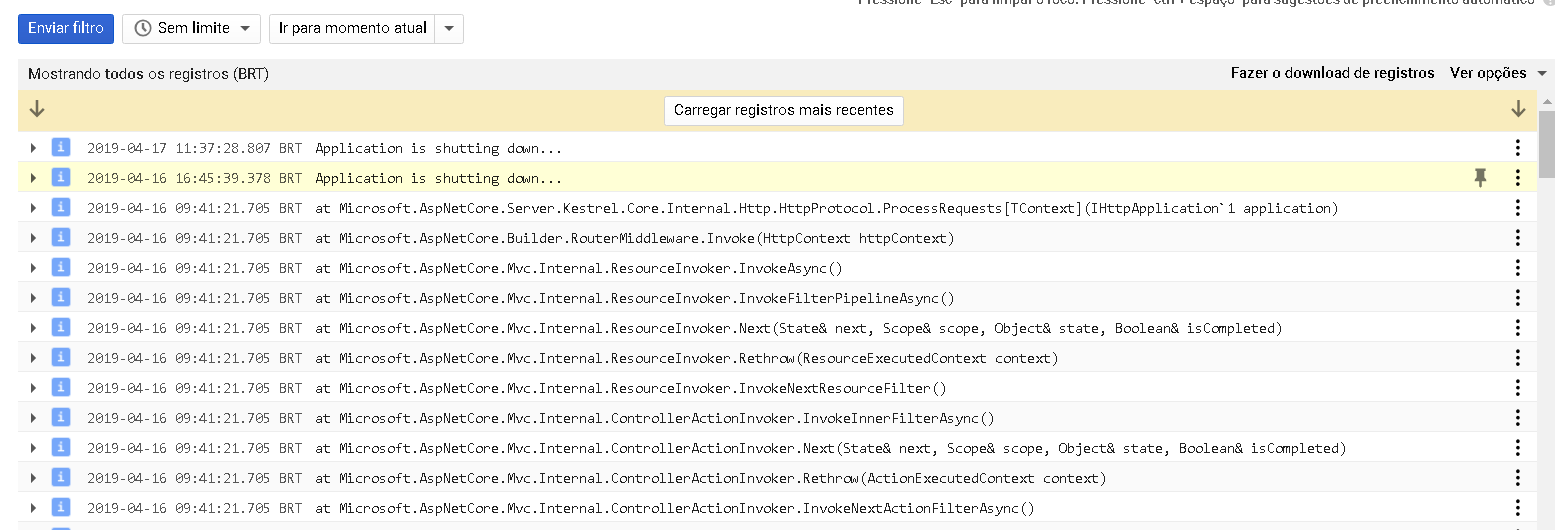1555x530 pixels.
Task: Open more menu for ResourceInvoker.Next row
Action: 1518,328
